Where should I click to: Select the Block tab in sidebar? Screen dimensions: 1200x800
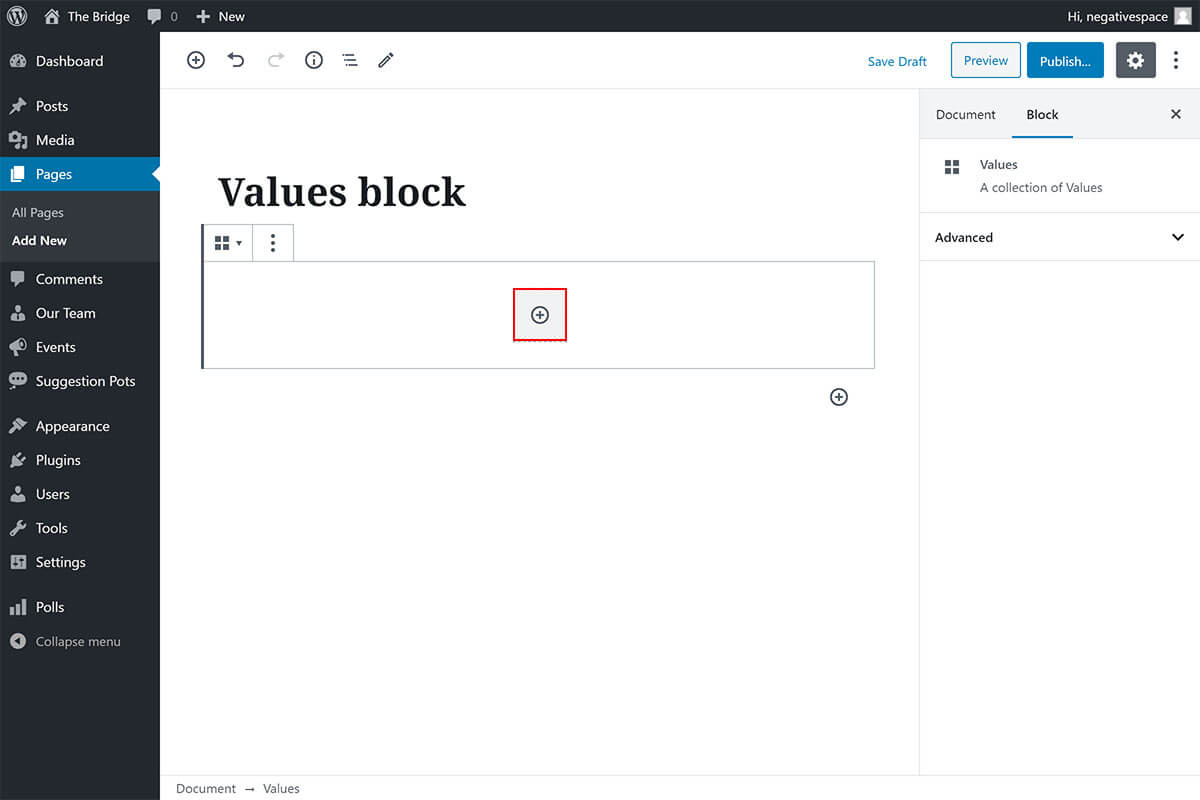[x=1042, y=114]
